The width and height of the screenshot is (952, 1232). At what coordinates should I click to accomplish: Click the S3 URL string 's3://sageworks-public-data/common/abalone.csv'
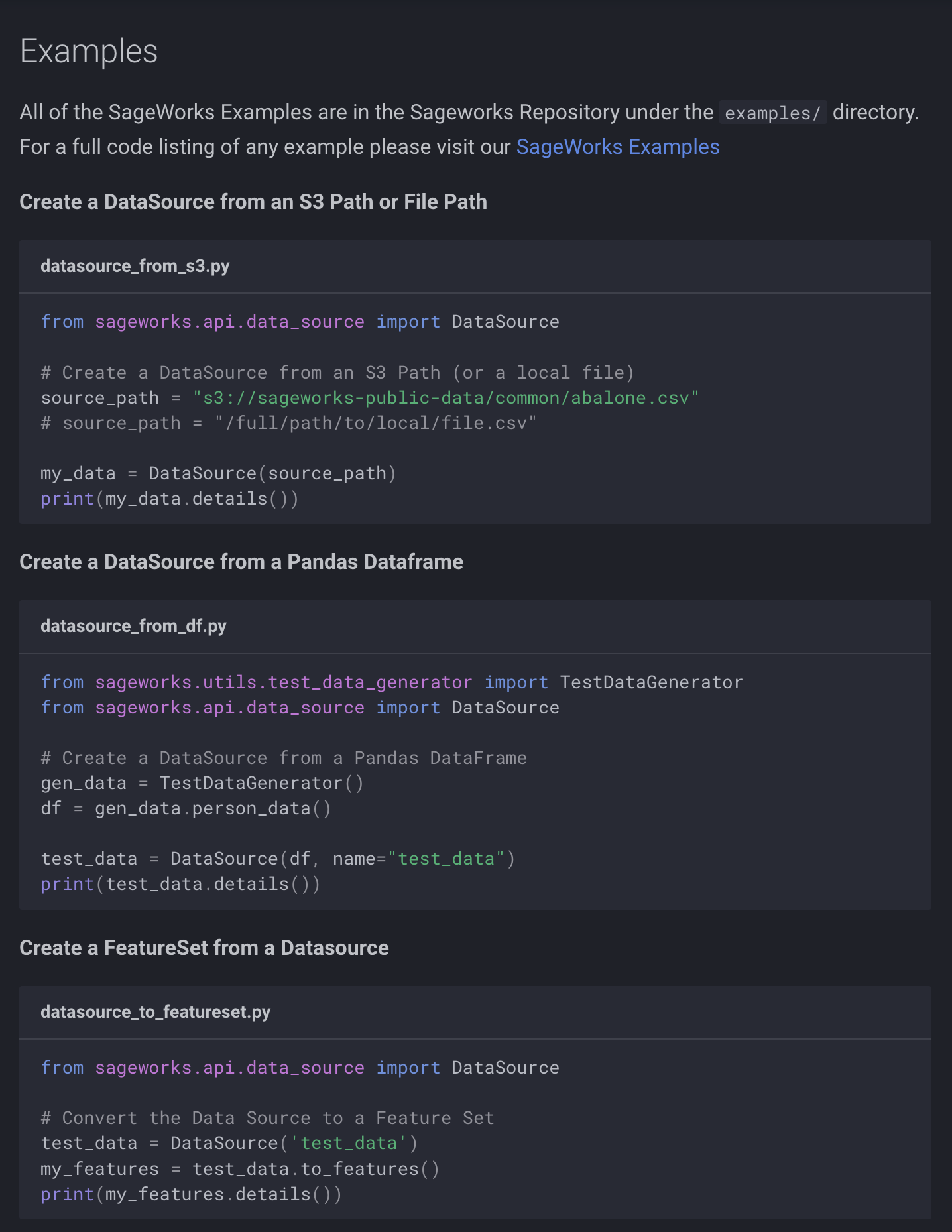(x=446, y=398)
